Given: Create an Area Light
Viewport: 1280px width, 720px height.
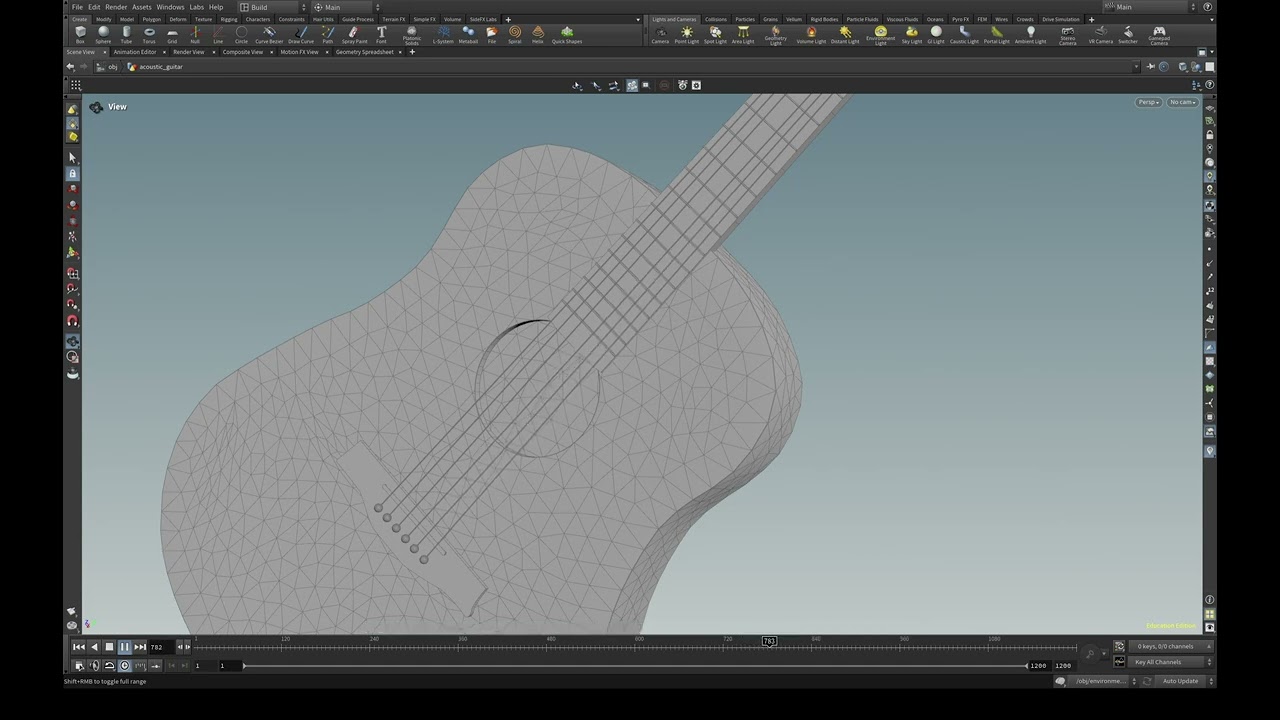Looking at the screenshot, I should click(743, 35).
